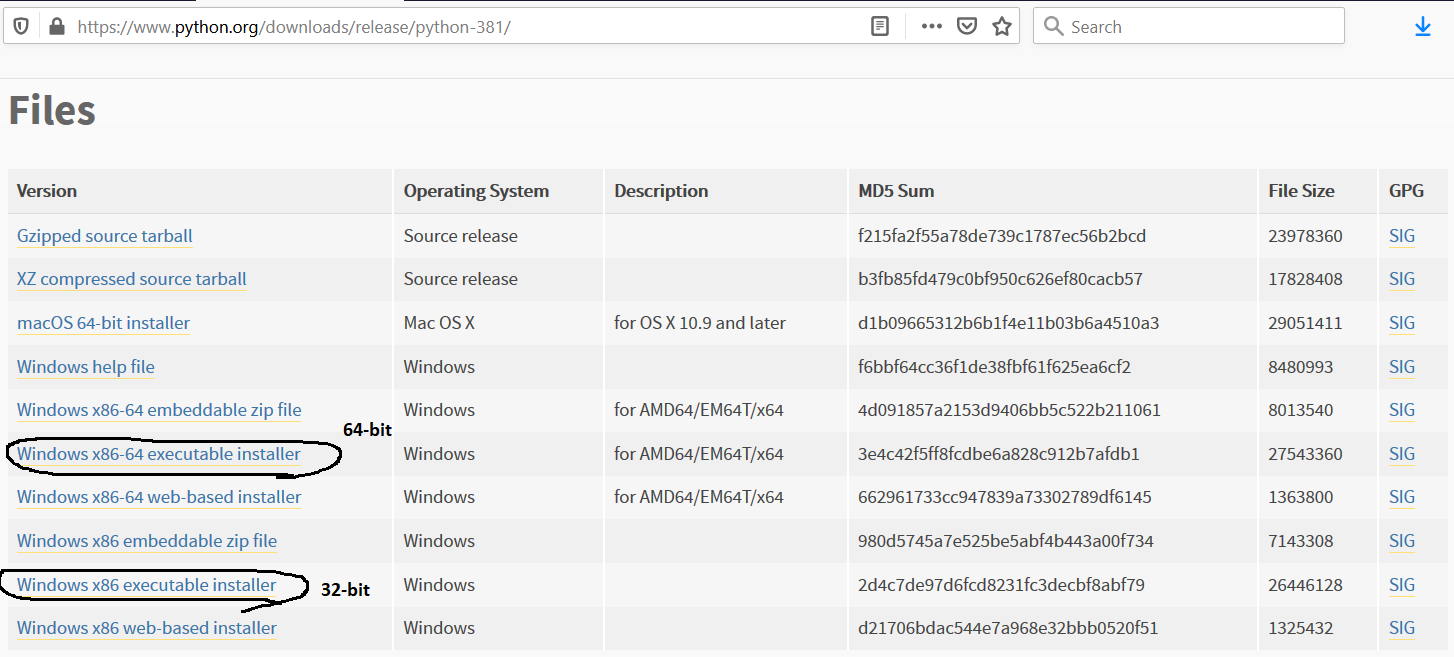Screen dimensions: 1454x657
Task: Select MD5 d21706bdac544e7a968e32bbb0520f51
Action: 1008,628
